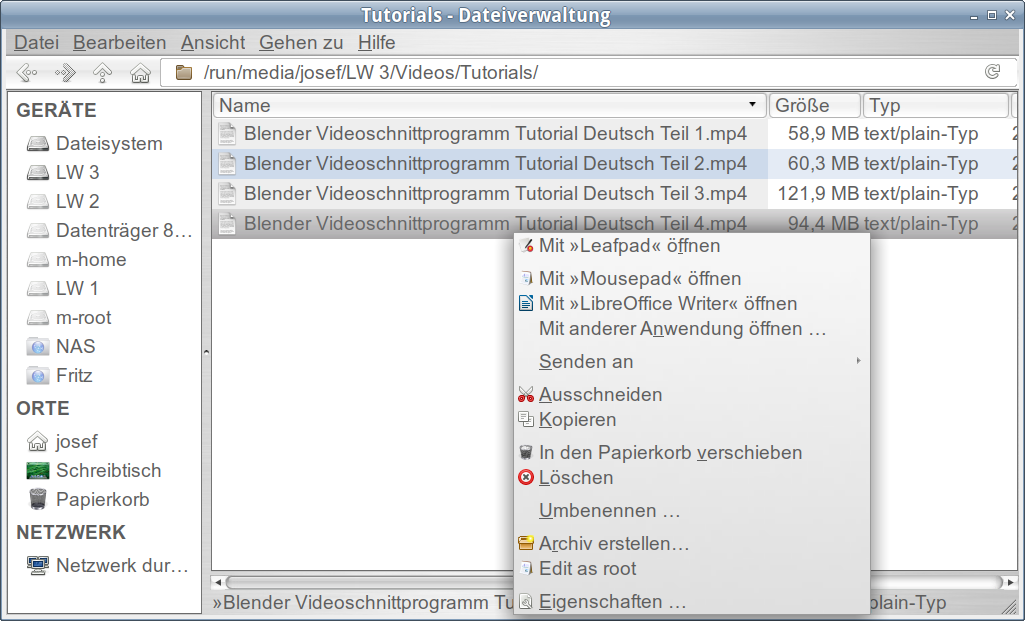1025x621 pixels.
Task: Click the forward navigation arrow icon
Action: 65,72
